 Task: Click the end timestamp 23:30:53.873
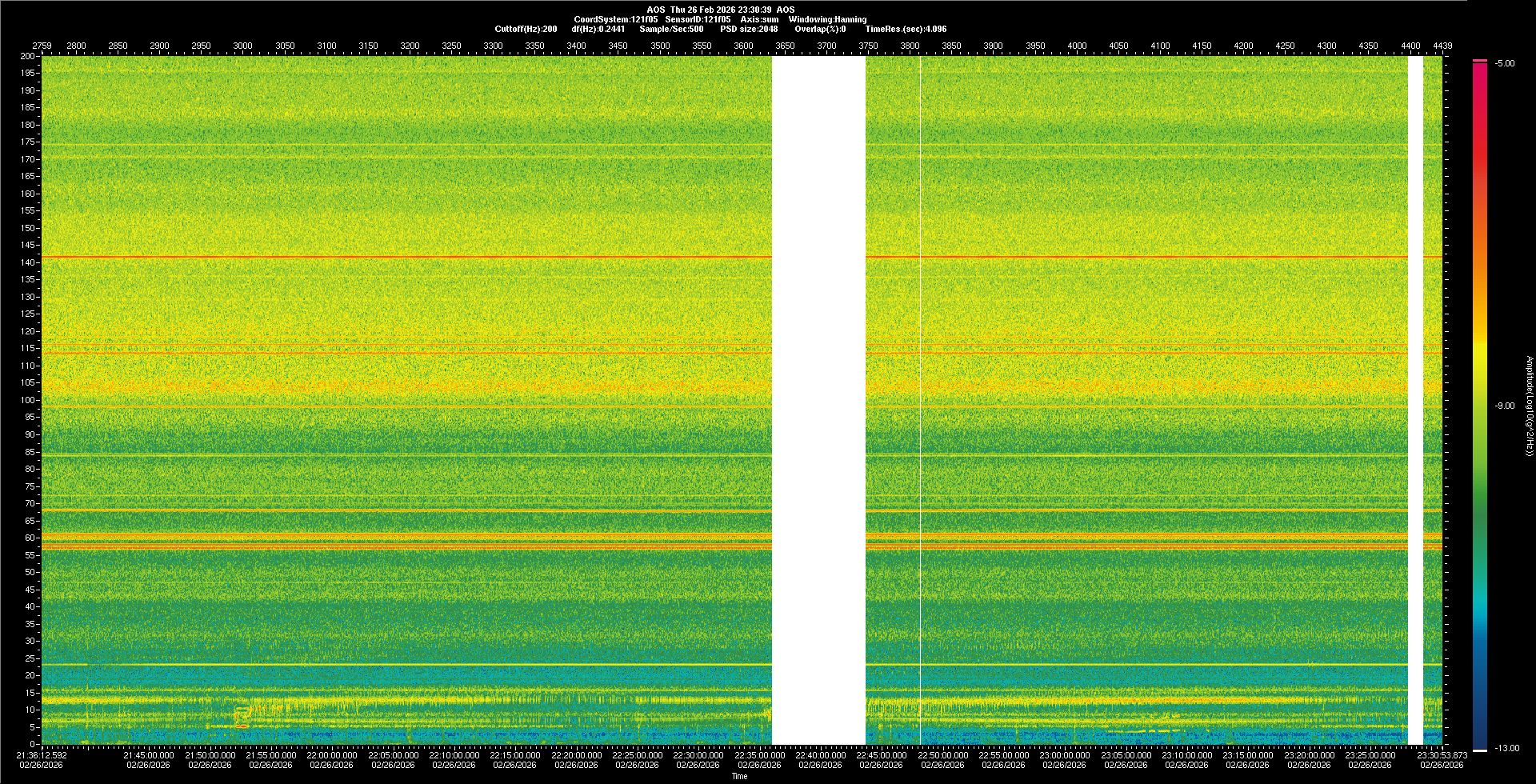click(1442, 755)
